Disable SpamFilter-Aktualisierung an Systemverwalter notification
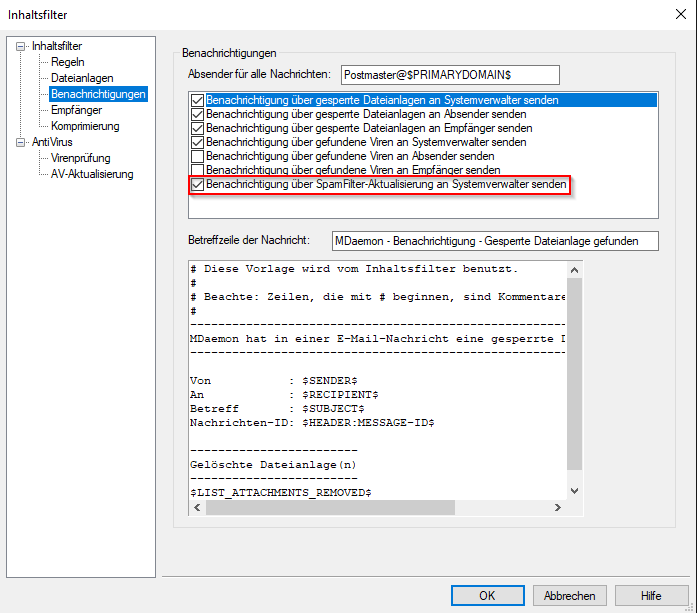The image size is (697, 613). [x=197, y=185]
